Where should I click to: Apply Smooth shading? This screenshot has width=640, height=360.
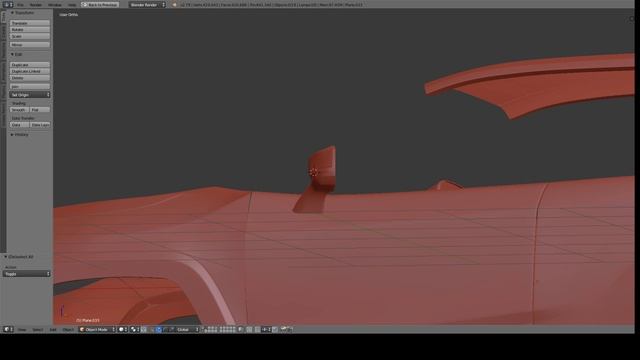19,110
